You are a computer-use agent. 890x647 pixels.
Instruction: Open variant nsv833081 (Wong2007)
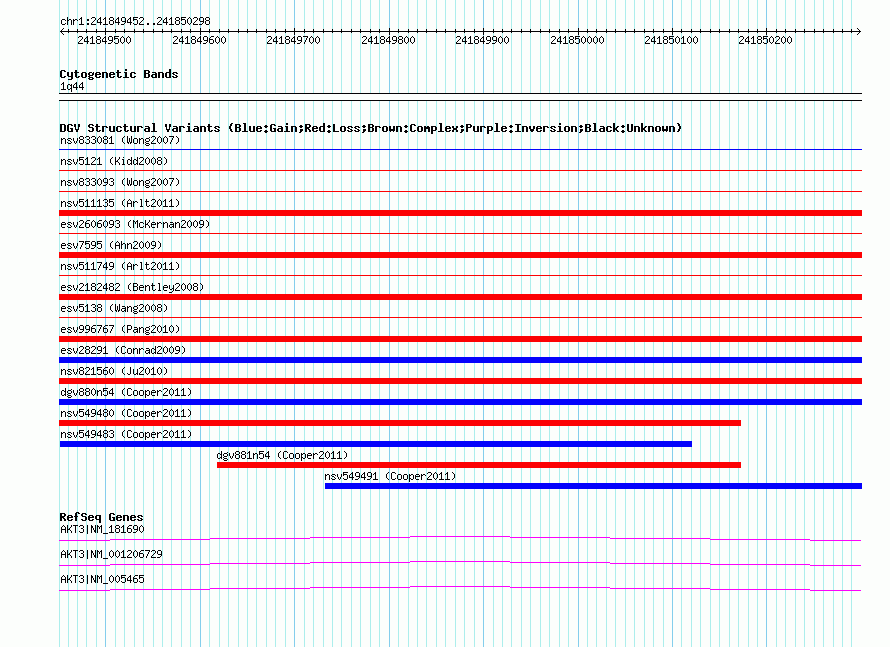pos(120,140)
